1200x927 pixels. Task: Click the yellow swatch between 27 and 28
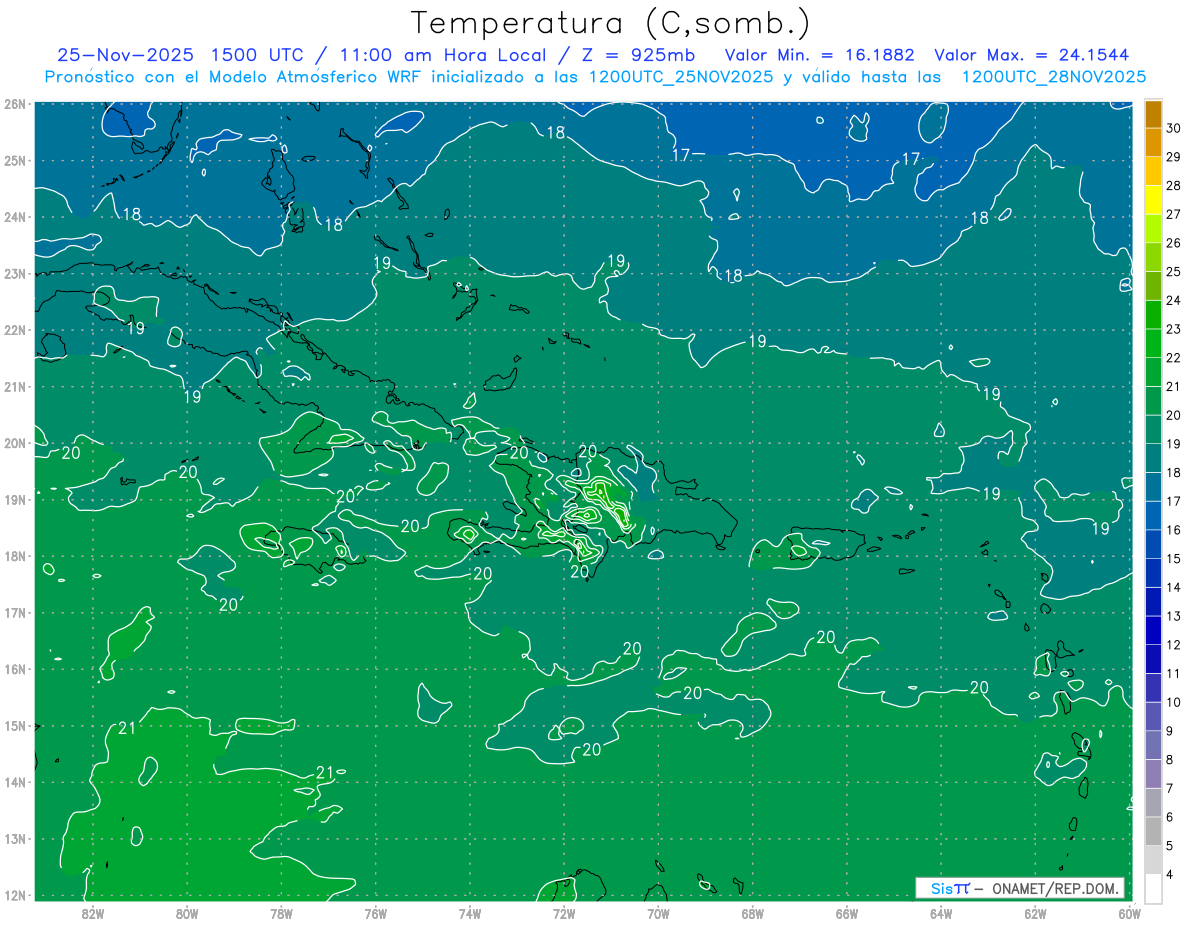coord(1153,200)
